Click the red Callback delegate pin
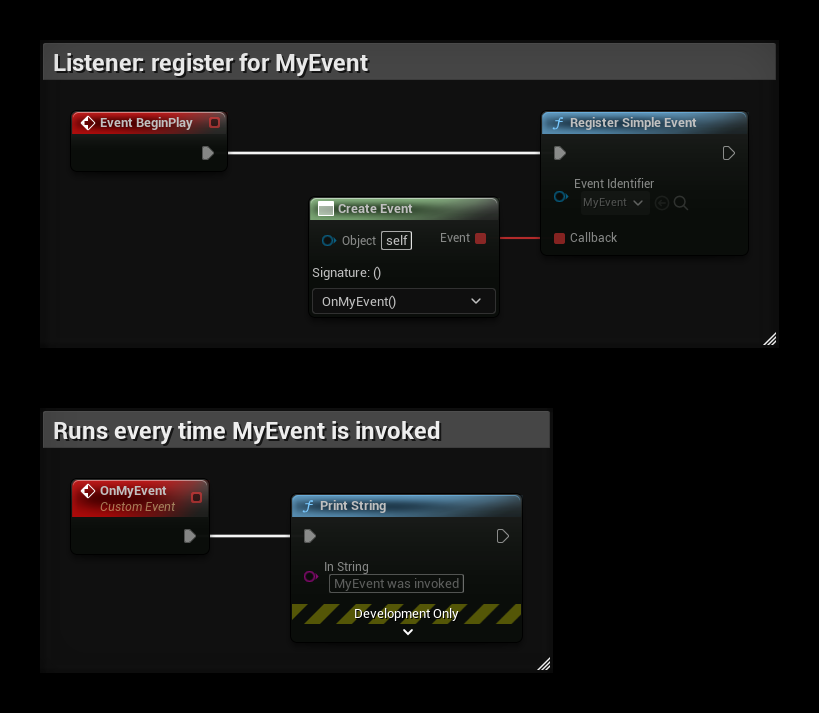This screenshot has height=713, width=819. [x=559, y=238]
